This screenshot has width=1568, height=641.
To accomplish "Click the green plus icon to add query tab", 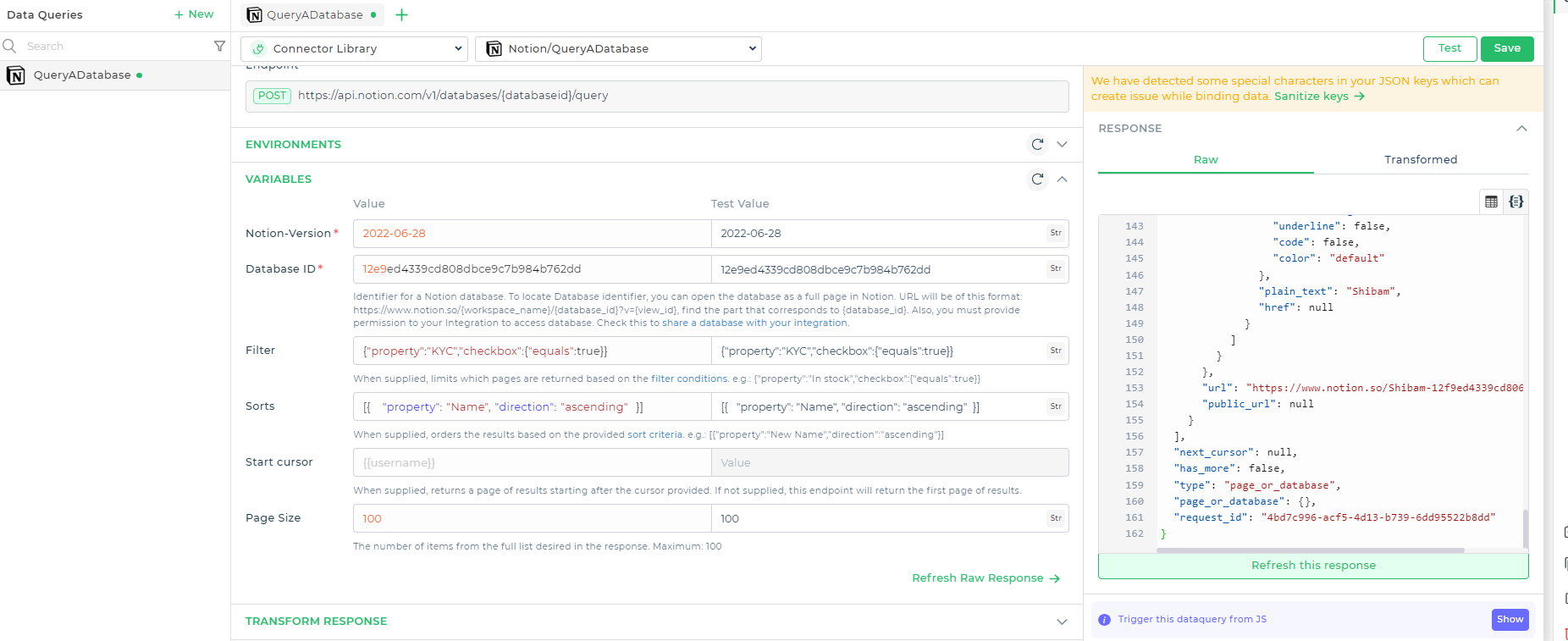I will click(x=402, y=14).
